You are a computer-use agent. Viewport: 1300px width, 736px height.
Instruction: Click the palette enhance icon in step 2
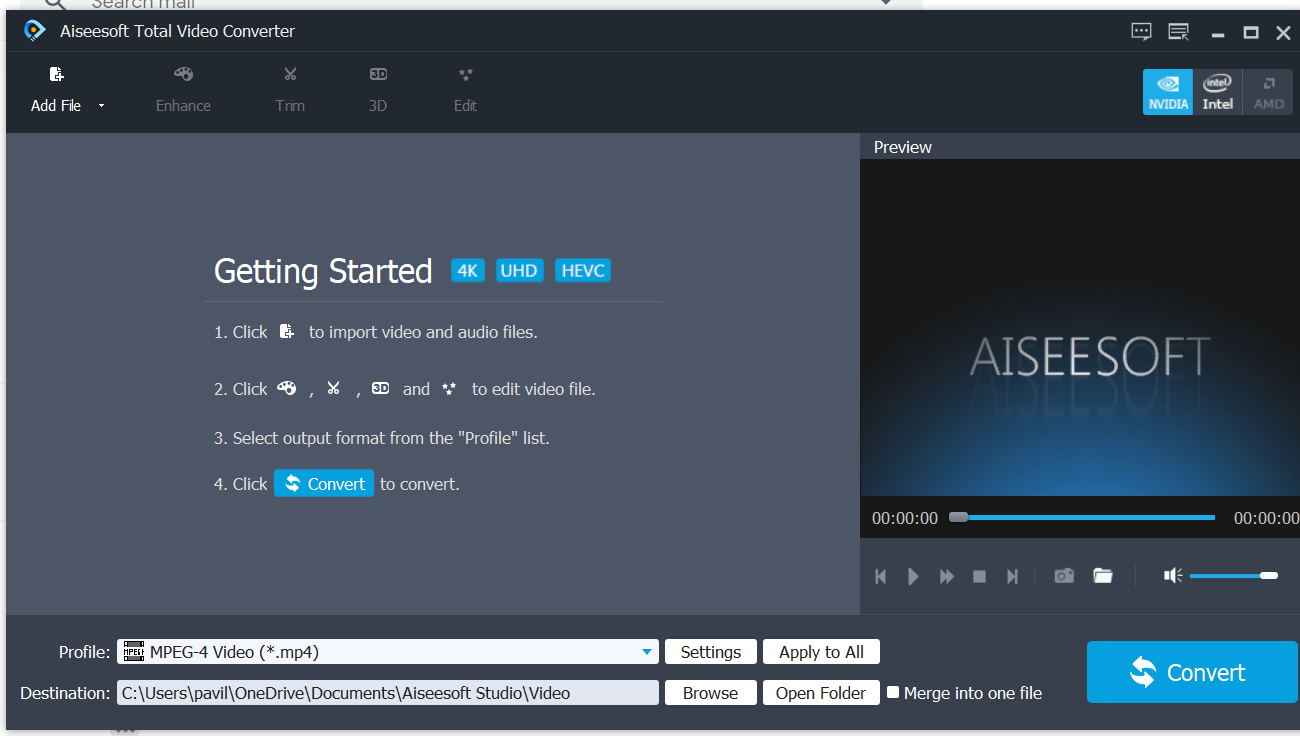coord(287,389)
